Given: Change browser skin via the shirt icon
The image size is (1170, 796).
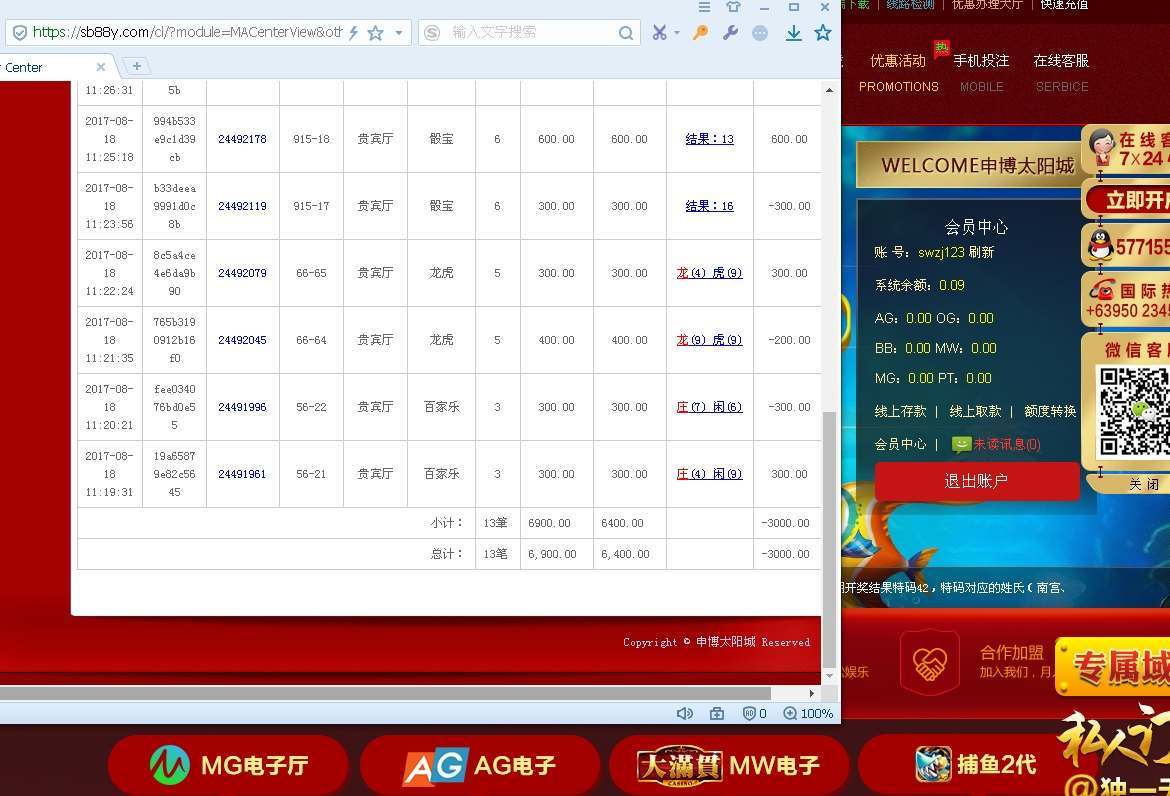Looking at the screenshot, I should click(x=733, y=7).
